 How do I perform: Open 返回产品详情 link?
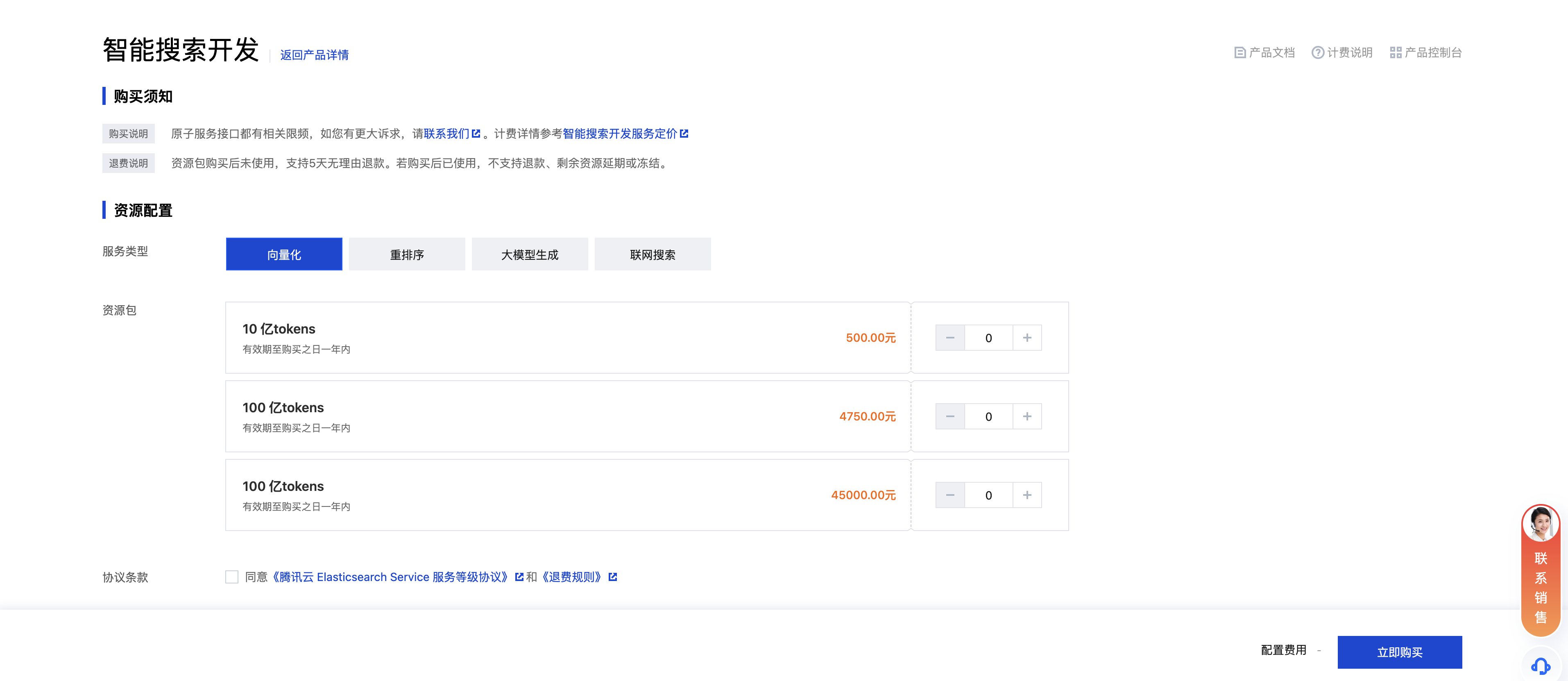click(314, 55)
